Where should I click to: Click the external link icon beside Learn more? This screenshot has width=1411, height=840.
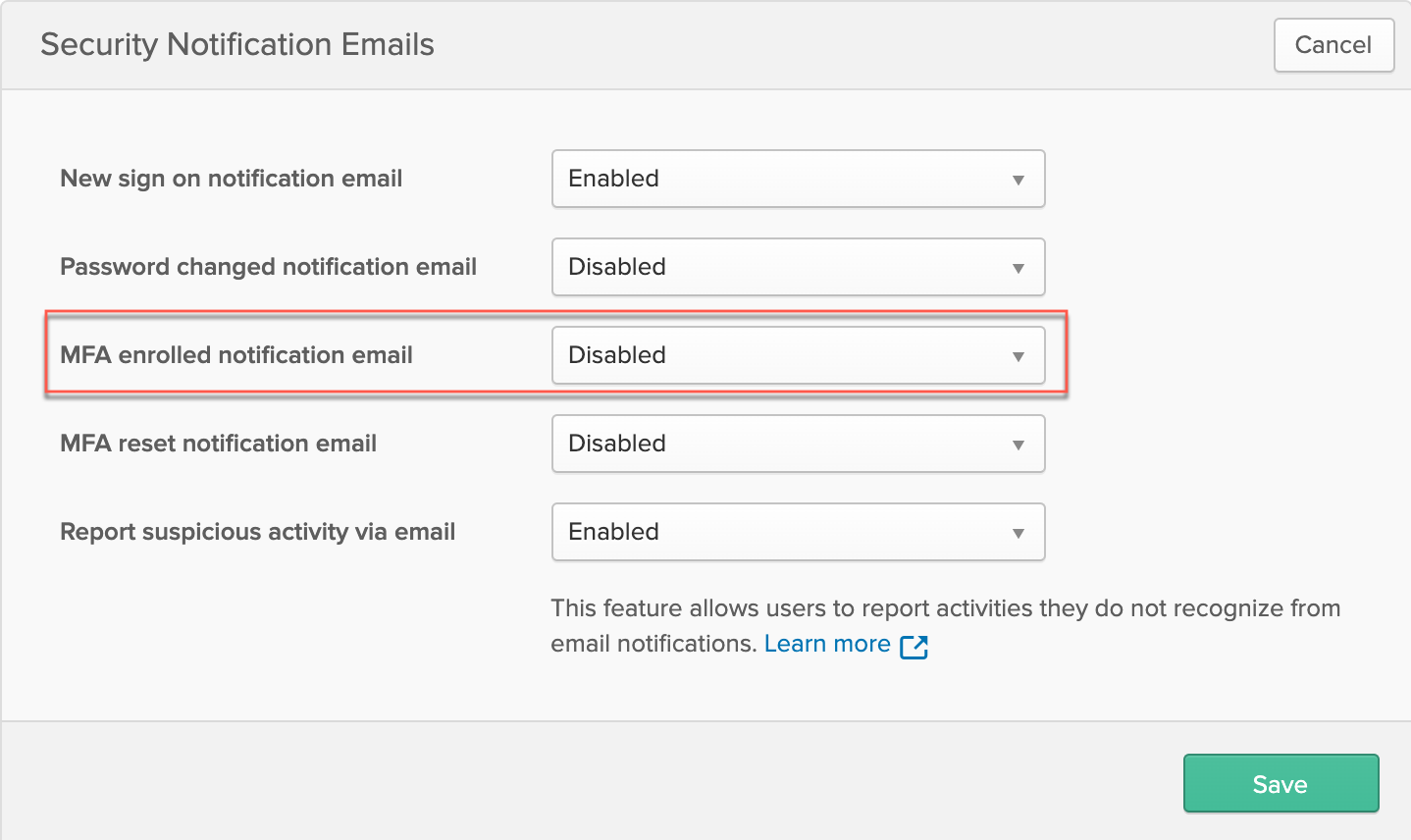click(914, 646)
